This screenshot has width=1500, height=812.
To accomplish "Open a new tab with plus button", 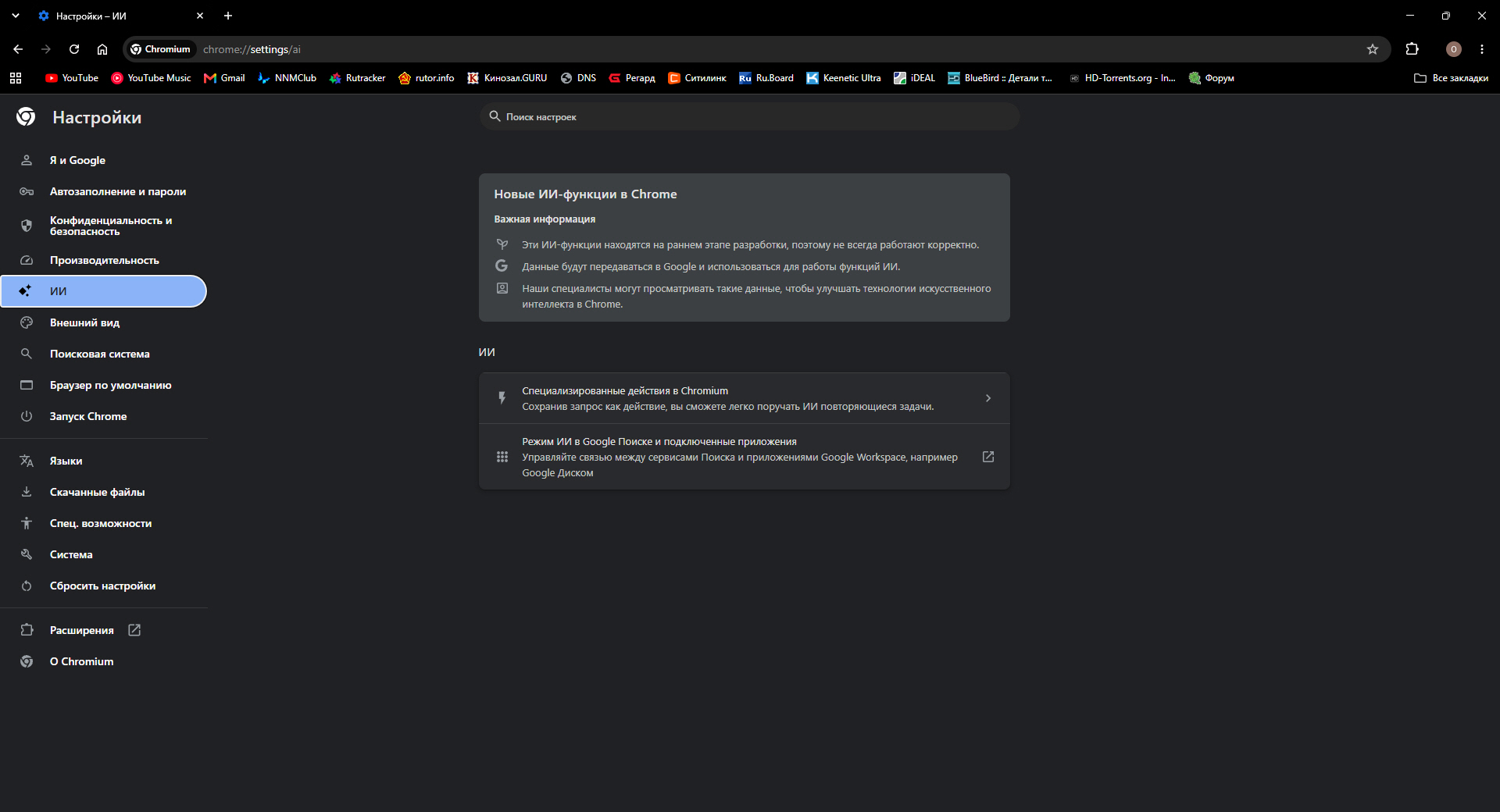I will click(228, 16).
